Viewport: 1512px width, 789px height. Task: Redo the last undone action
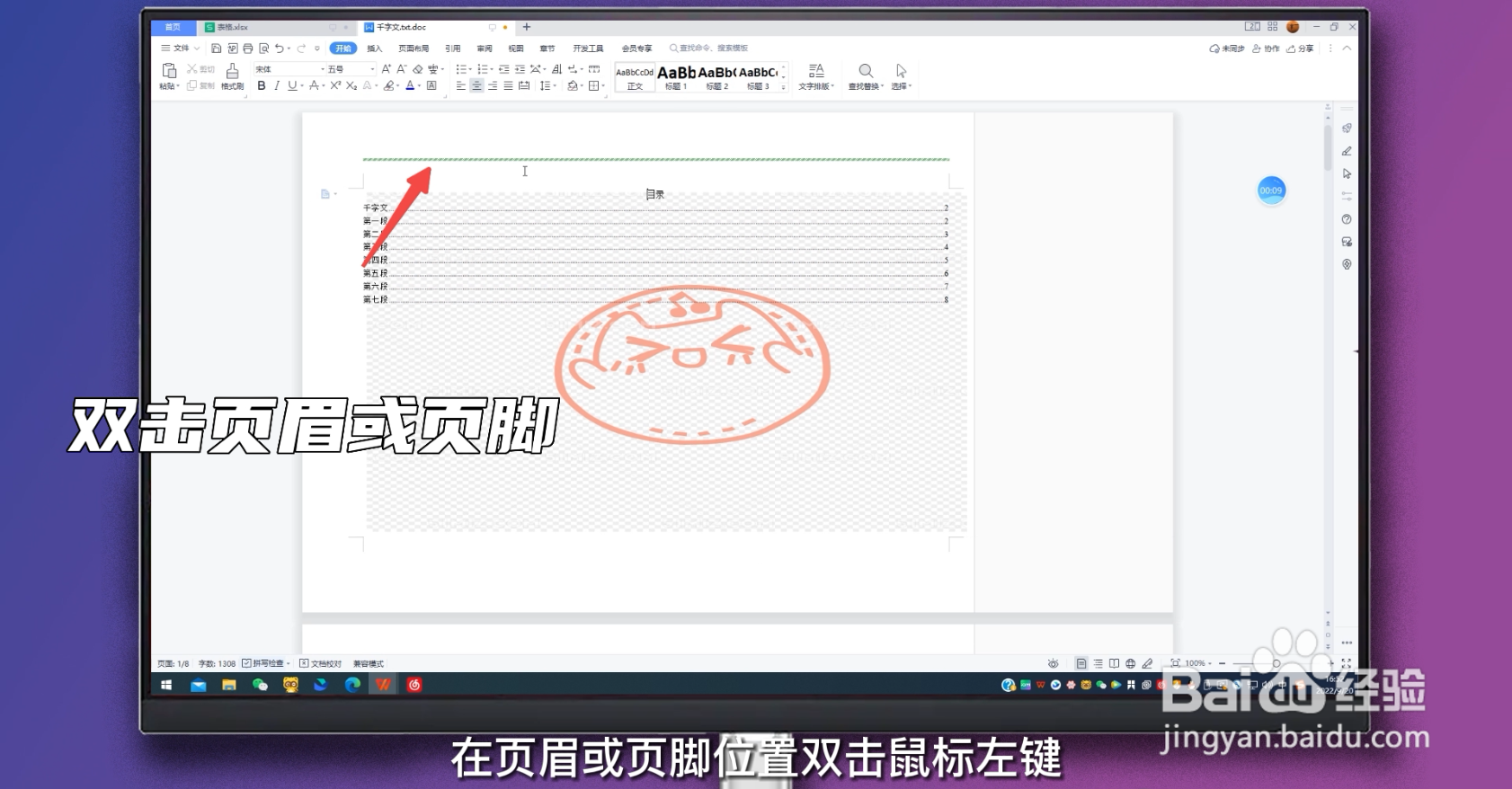(x=301, y=49)
